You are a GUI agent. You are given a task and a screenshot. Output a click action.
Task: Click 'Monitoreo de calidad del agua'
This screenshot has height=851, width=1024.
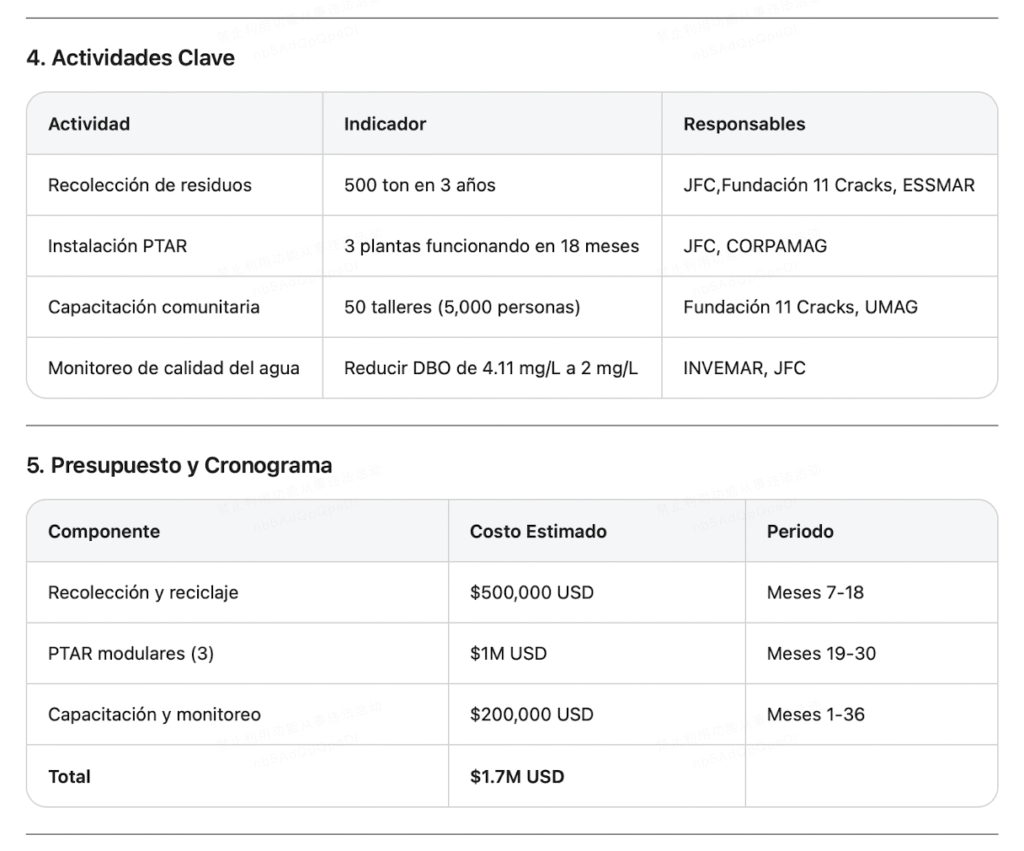tap(174, 368)
